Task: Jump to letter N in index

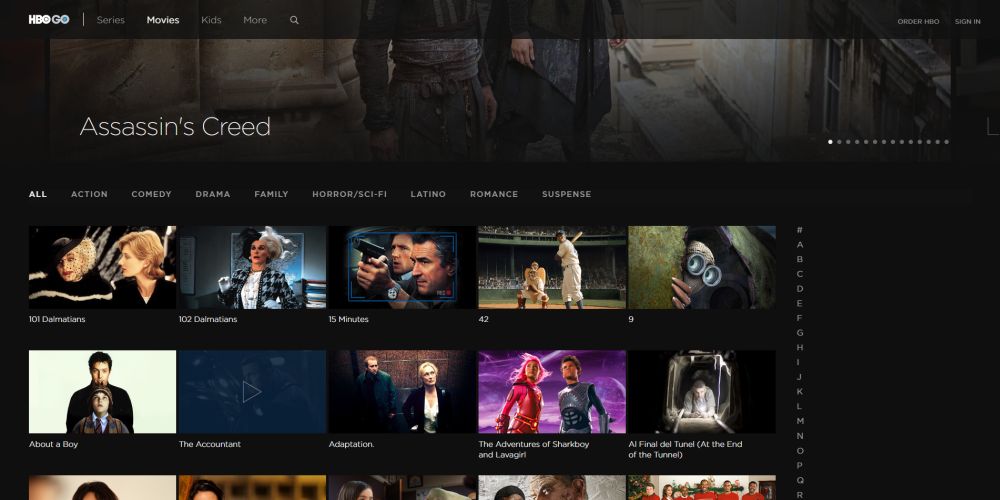Action: [x=800, y=436]
